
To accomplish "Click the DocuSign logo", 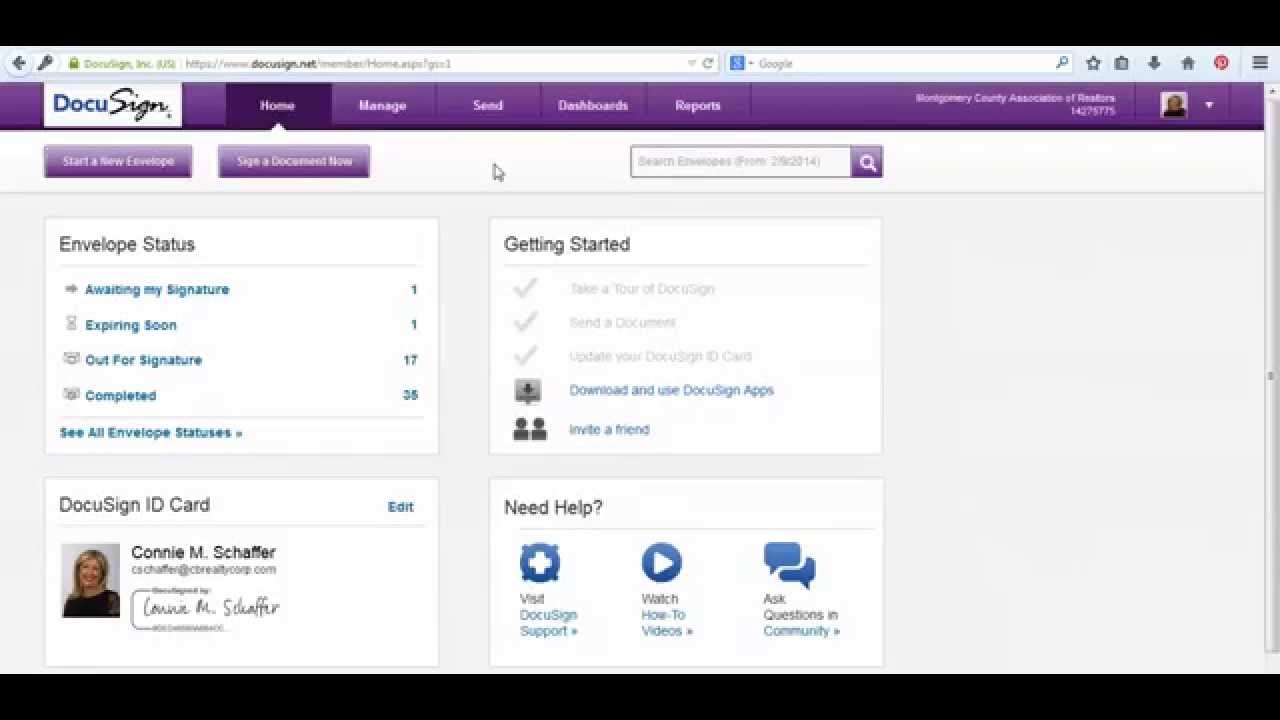I will 112,104.
